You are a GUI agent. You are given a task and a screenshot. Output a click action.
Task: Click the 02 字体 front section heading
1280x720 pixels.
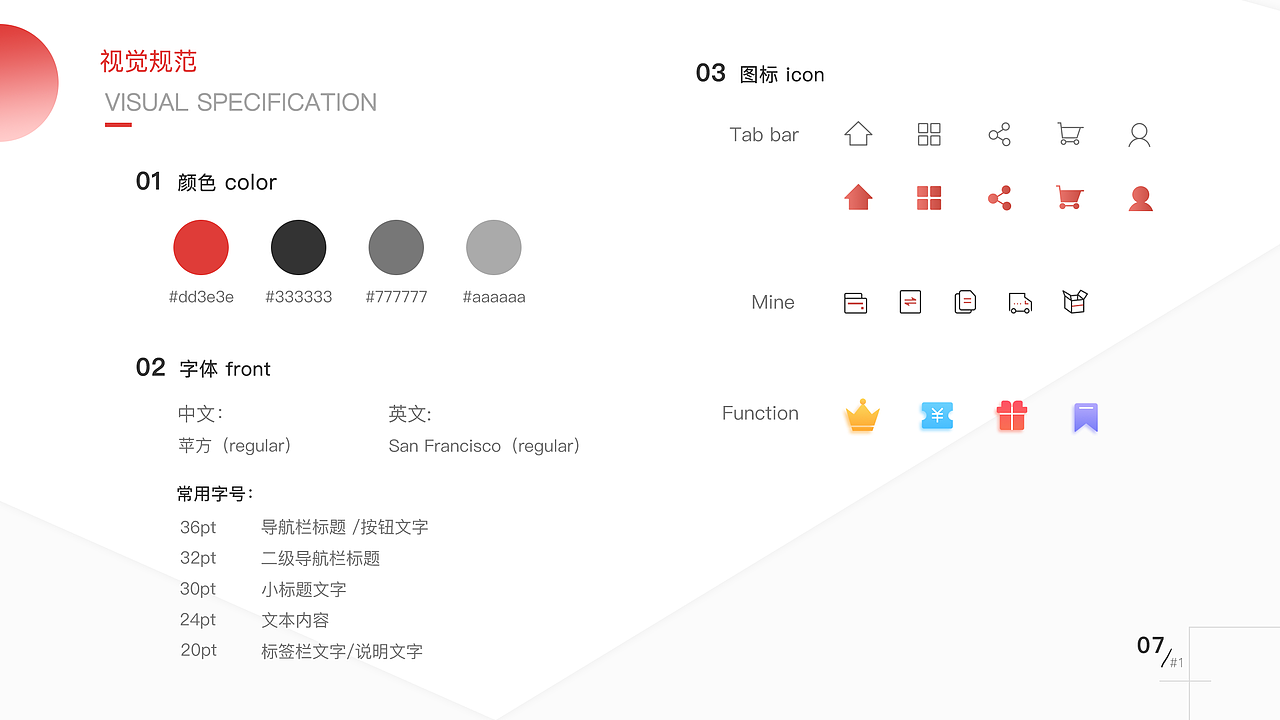pos(203,368)
